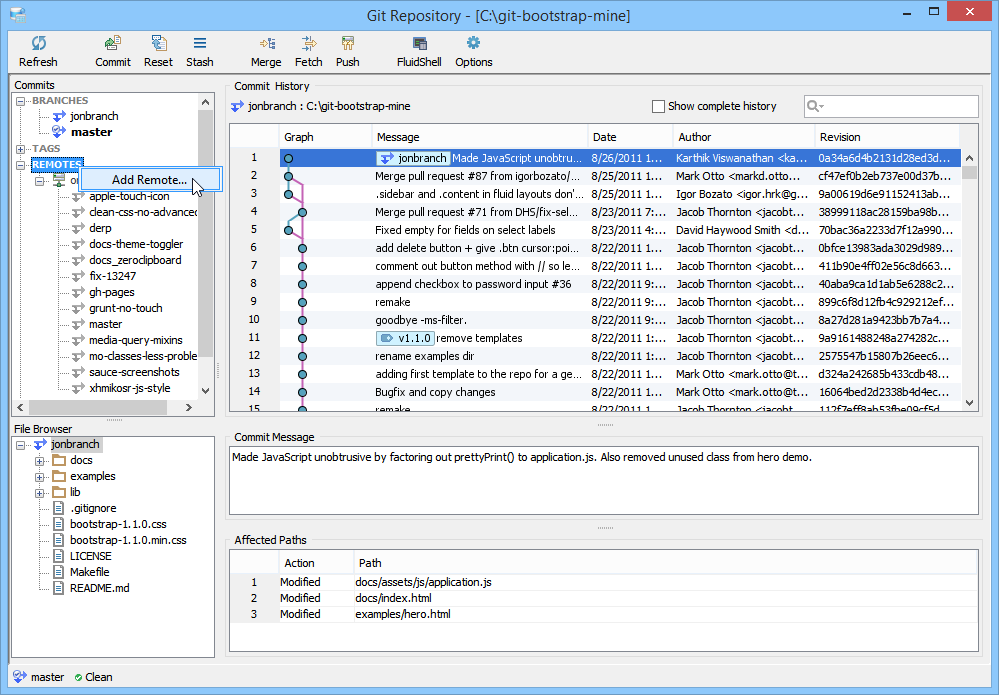Fetch changes using the Fetch icon
999x695 pixels.
click(x=309, y=43)
